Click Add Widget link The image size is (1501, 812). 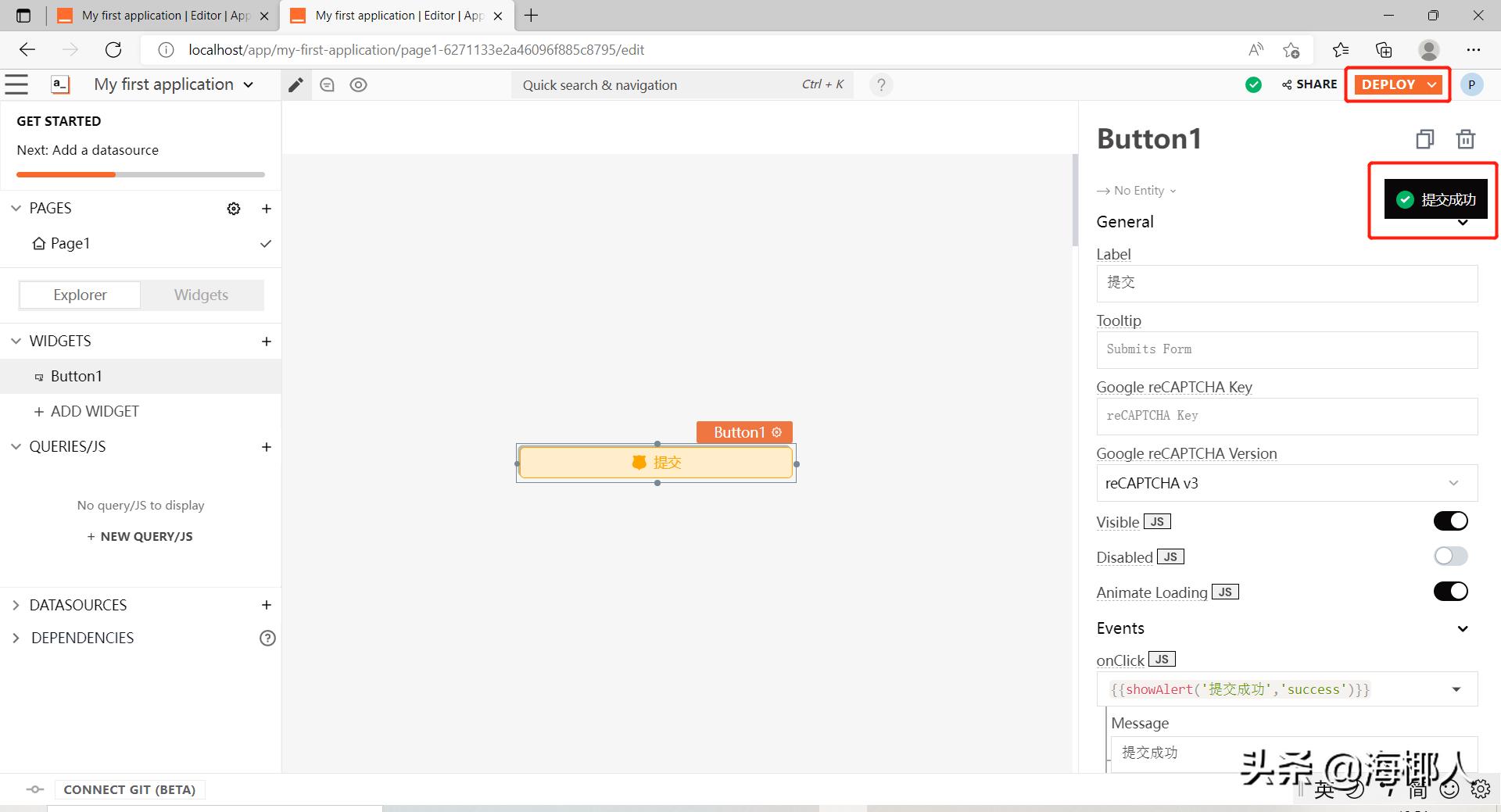click(x=86, y=412)
